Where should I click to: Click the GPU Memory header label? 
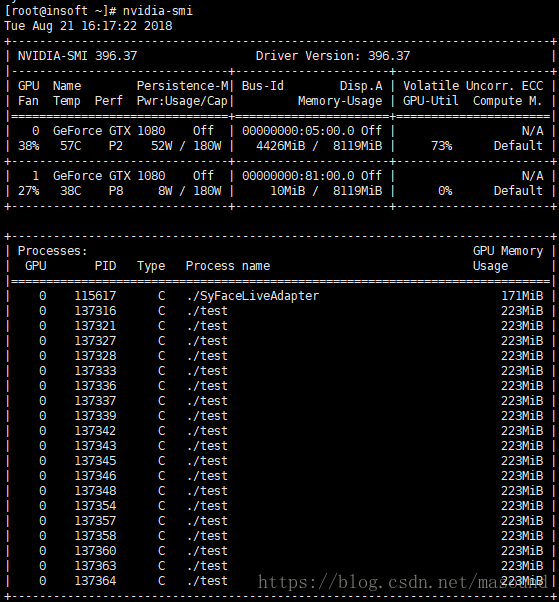coord(508,251)
